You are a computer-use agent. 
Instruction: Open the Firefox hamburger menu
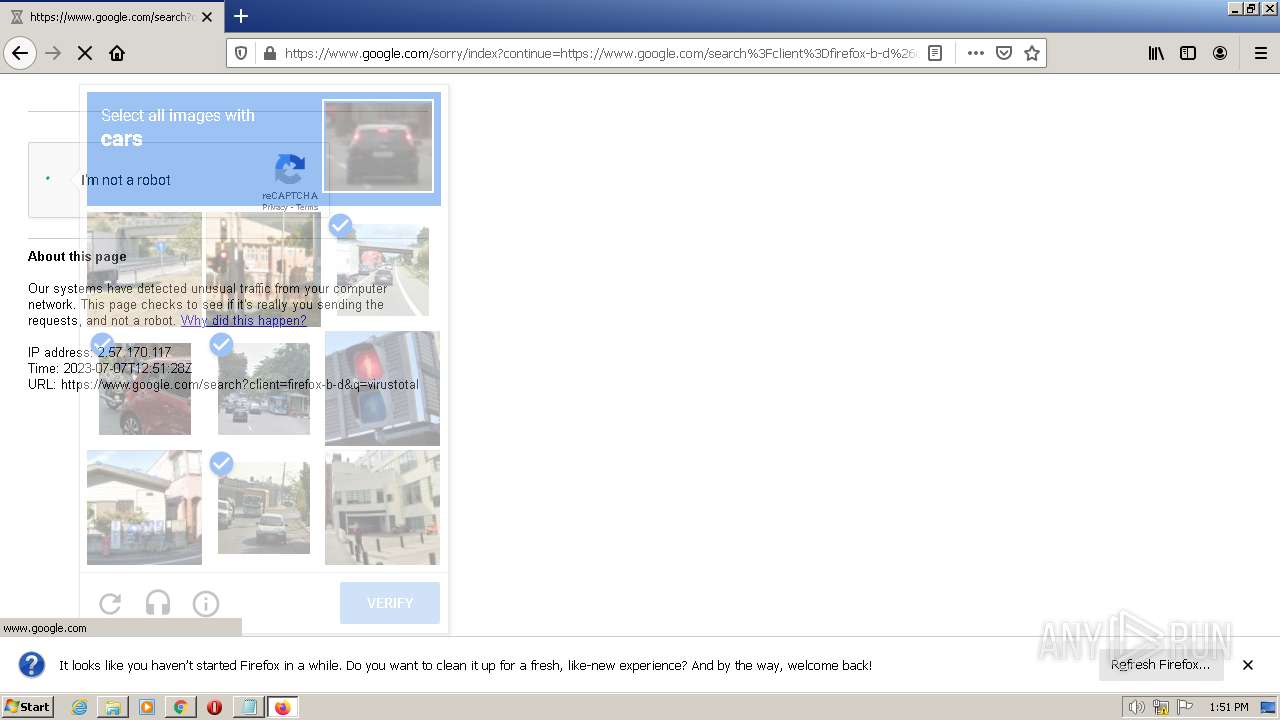(1261, 53)
